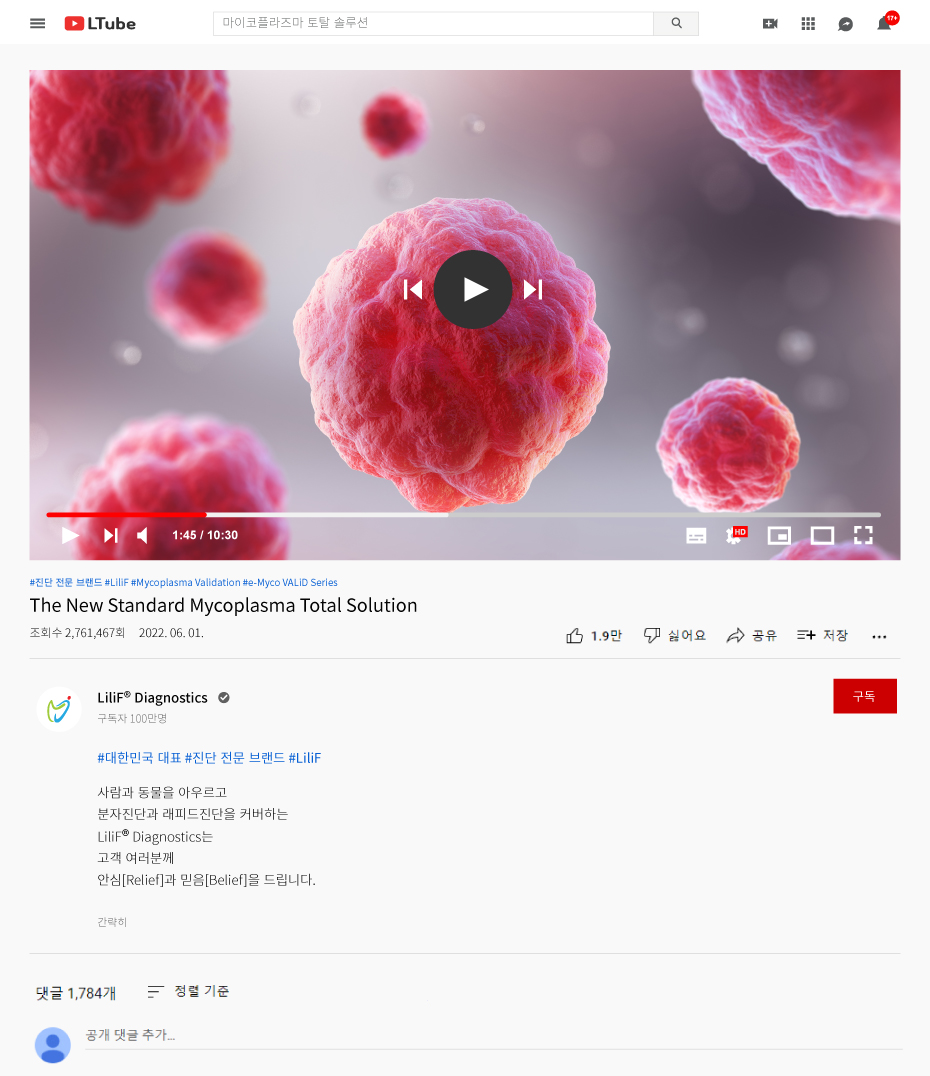Open the create video camera icon
The image size is (930, 1076).
click(770, 23)
